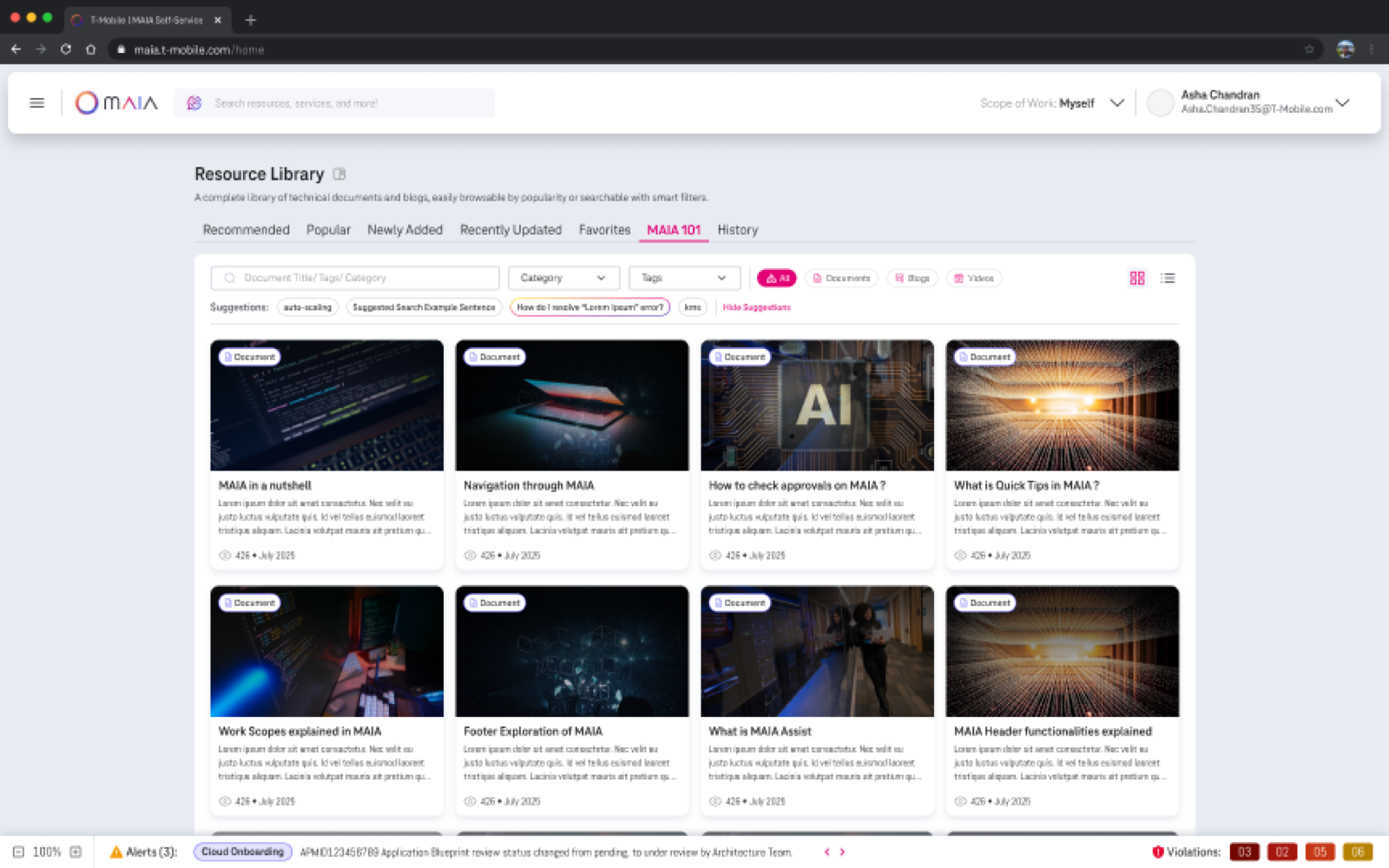Click the magnifier icon in document search
This screenshot has width=1389, height=868.
coord(230,278)
